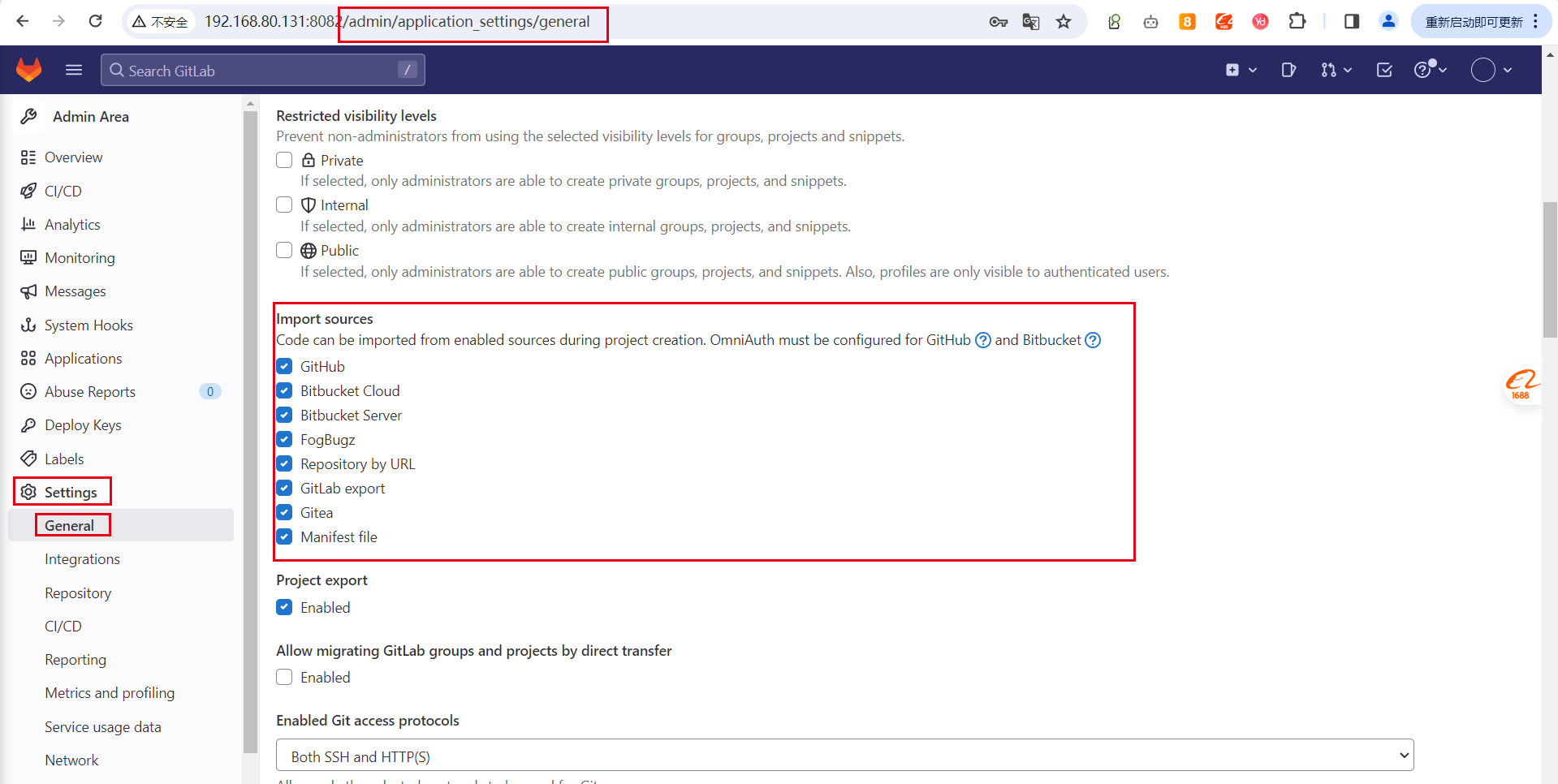Click the GitLab fox logo
The image size is (1558, 784).
click(29, 70)
